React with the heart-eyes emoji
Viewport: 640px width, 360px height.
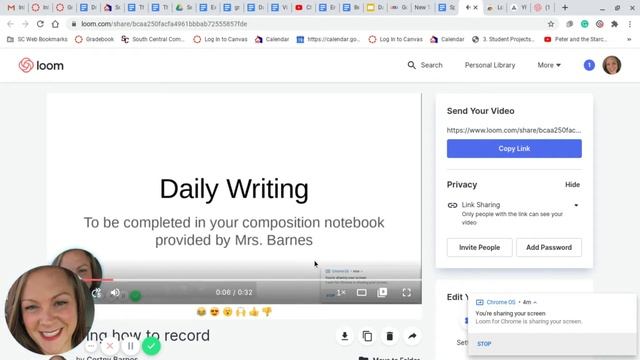[214, 312]
